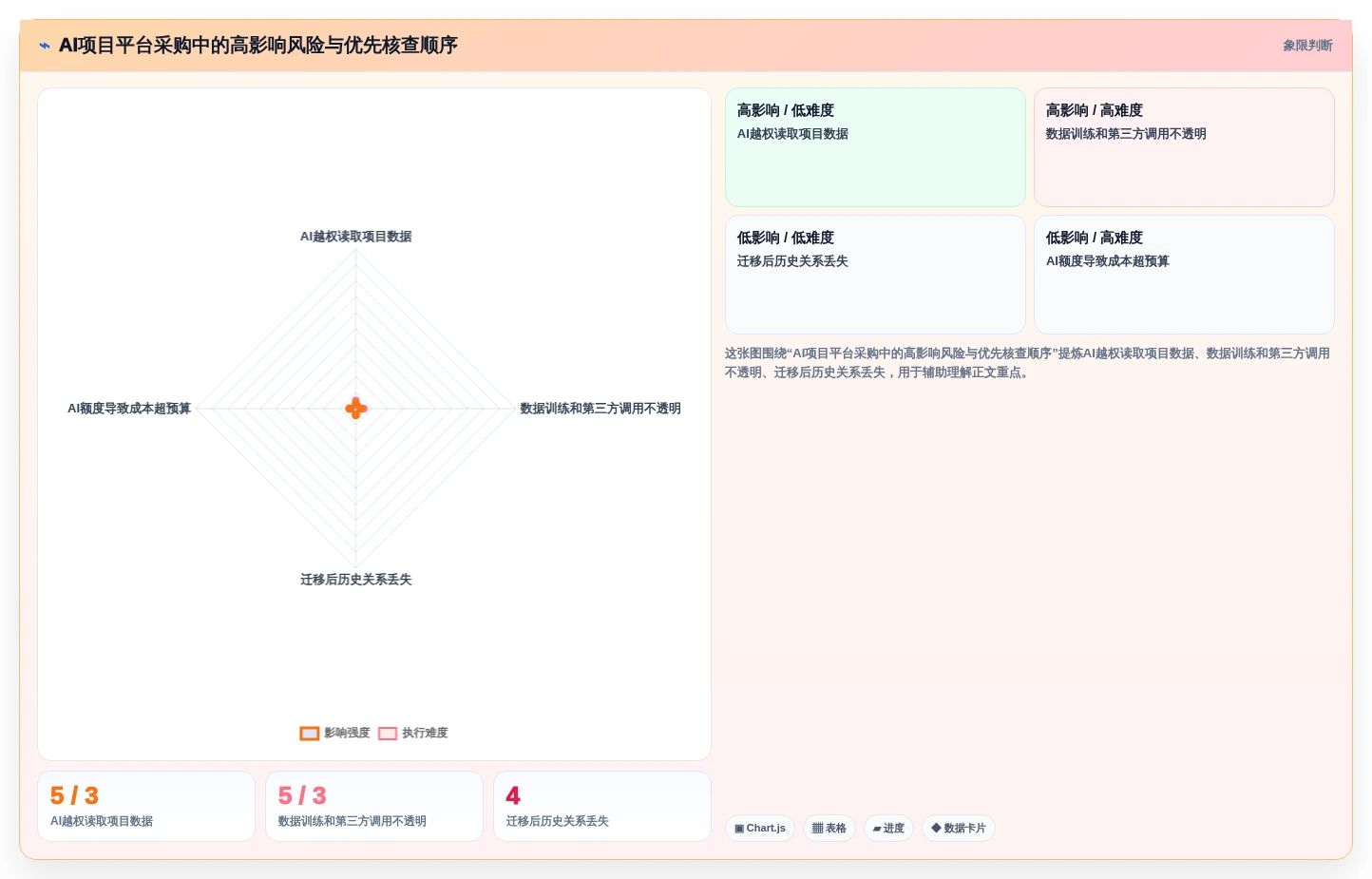
Task: Toggle the 影响强度 legend swatch
Action: click(310, 734)
